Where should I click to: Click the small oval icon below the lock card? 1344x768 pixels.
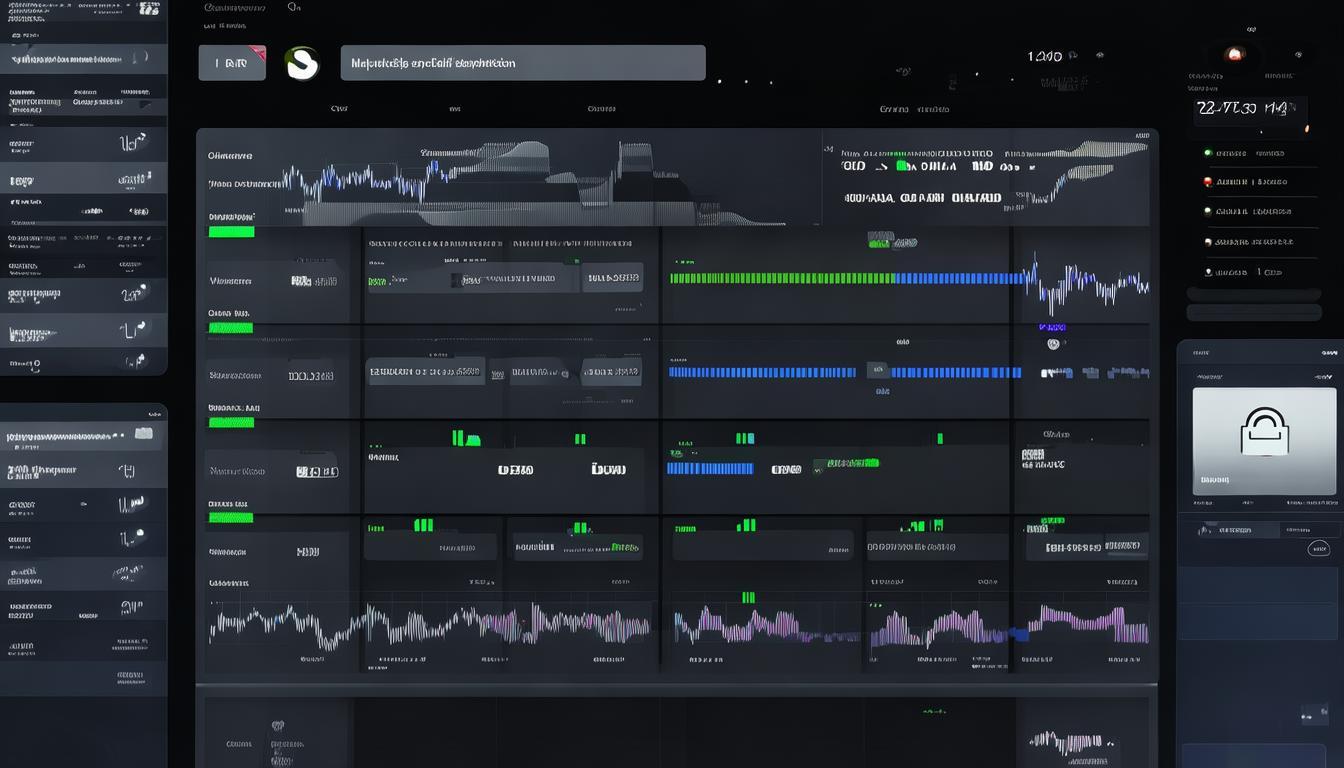click(1318, 548)
